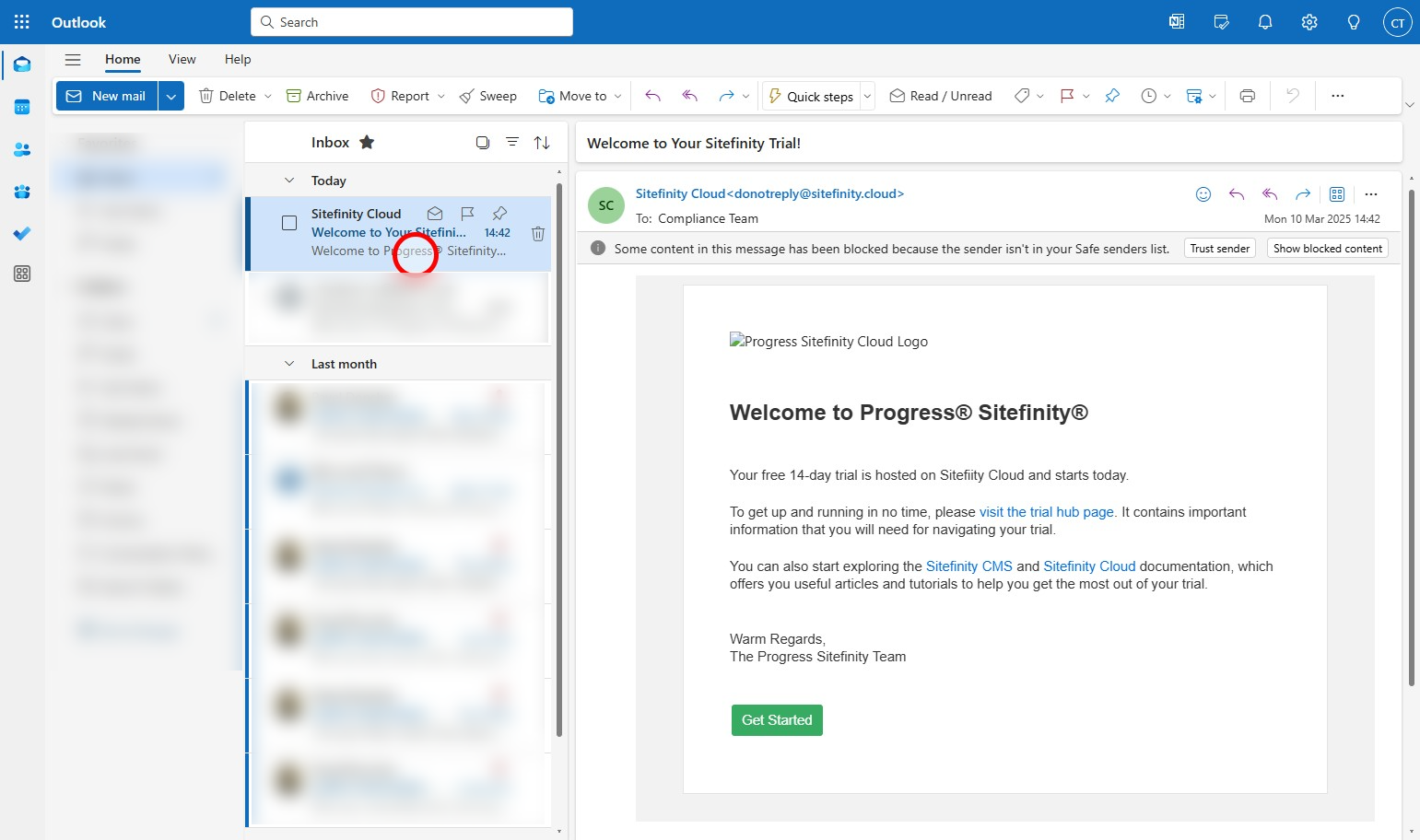1420x840 pixels.
Task: Mark Sitefinity Cloud email as unread in list
Action: pyautogui.click(x=435, y=214)
